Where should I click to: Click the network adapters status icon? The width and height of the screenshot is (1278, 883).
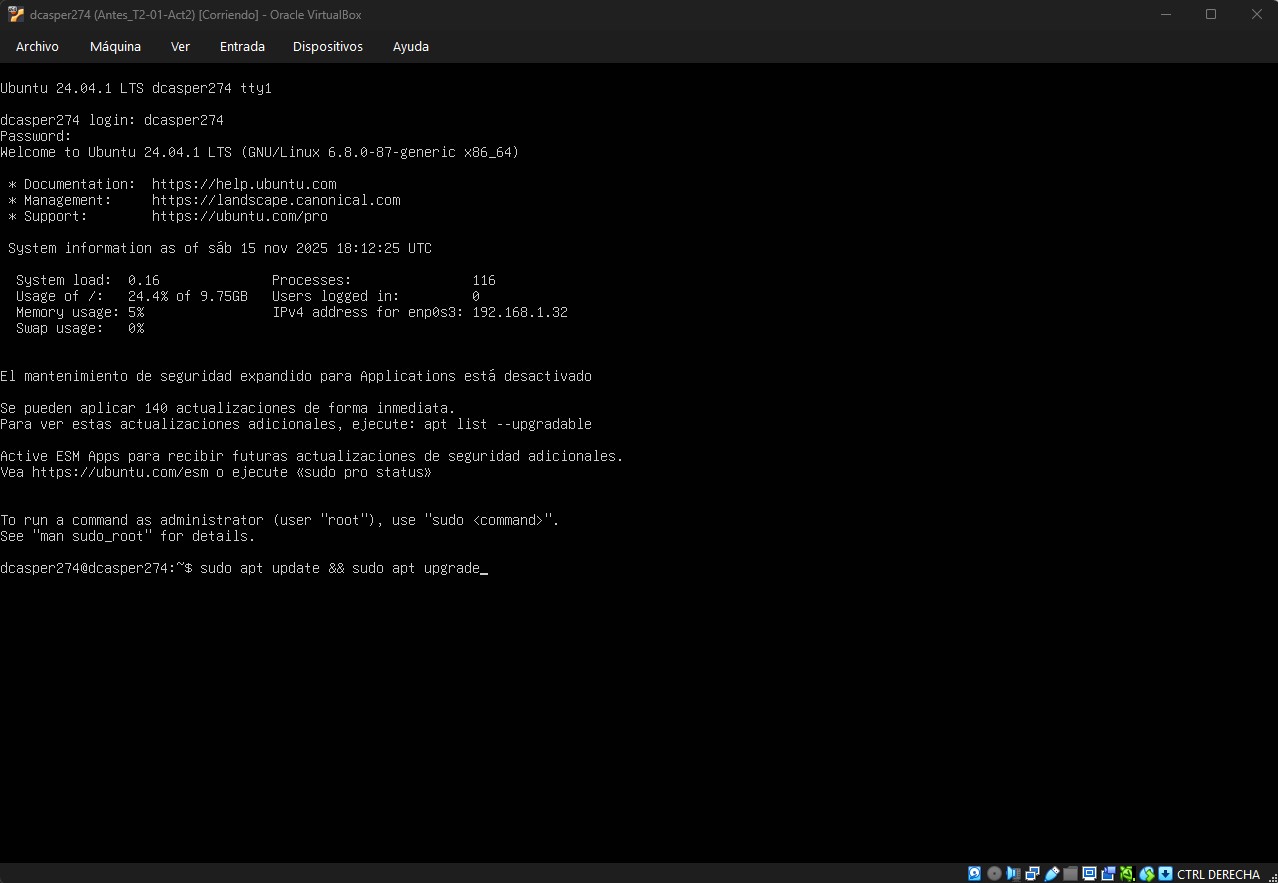pyautogui.click(x=1032, y=874)
